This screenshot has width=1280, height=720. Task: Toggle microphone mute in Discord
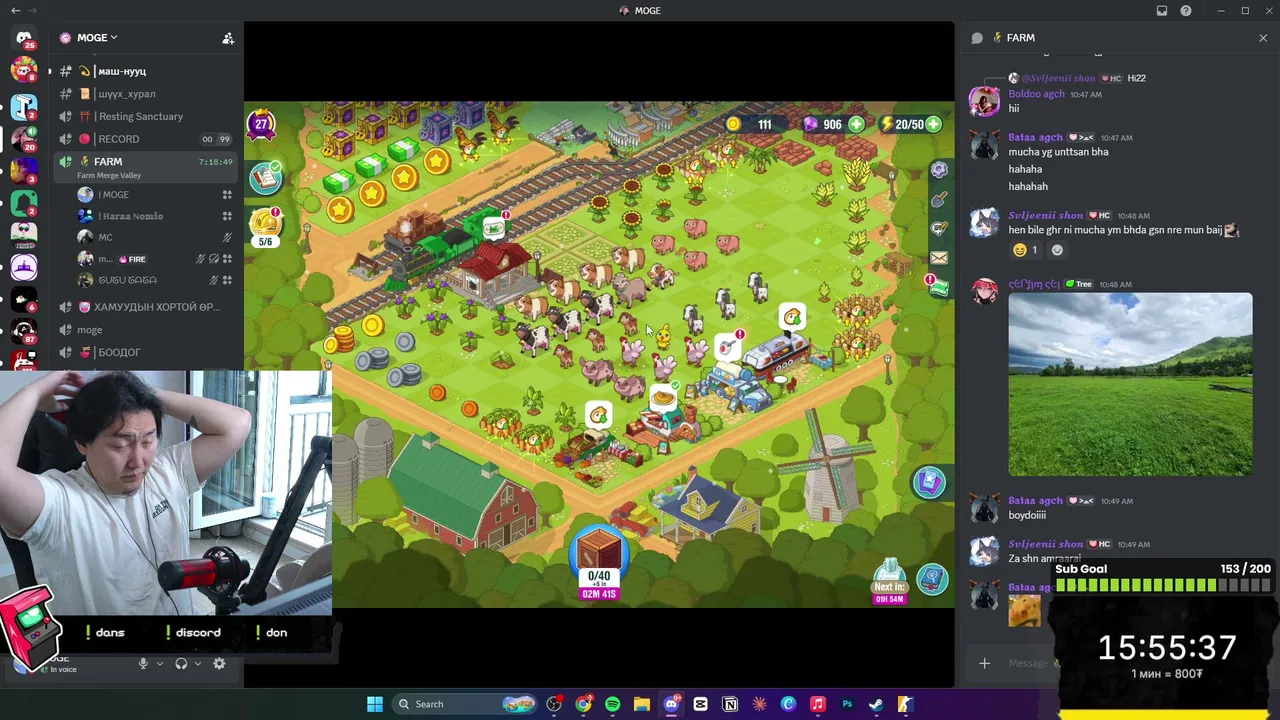pyautogui.click(x=143, y=664)
